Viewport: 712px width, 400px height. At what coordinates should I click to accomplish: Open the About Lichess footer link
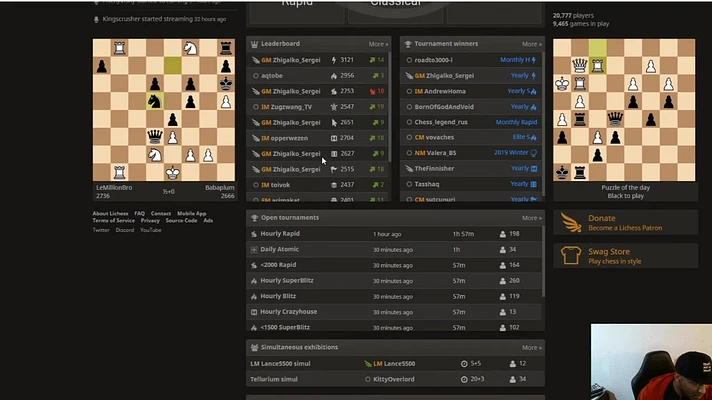[x=110, y=213]
